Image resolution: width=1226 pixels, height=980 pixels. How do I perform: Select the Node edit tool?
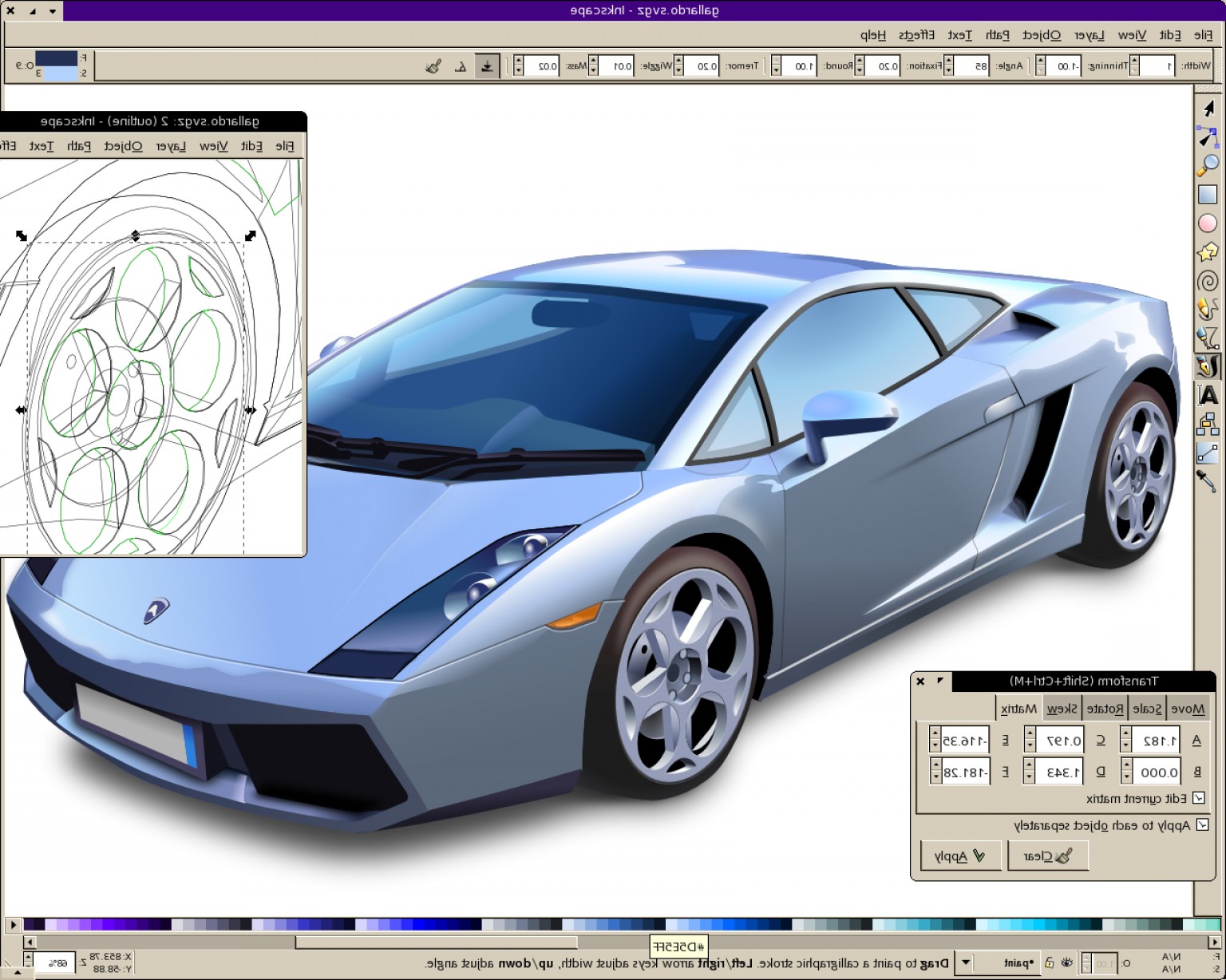click(x=1208, y=136)
